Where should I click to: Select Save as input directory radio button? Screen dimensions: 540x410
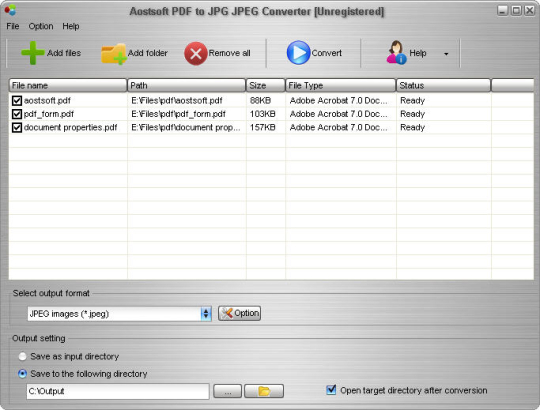tap(22, 356)
